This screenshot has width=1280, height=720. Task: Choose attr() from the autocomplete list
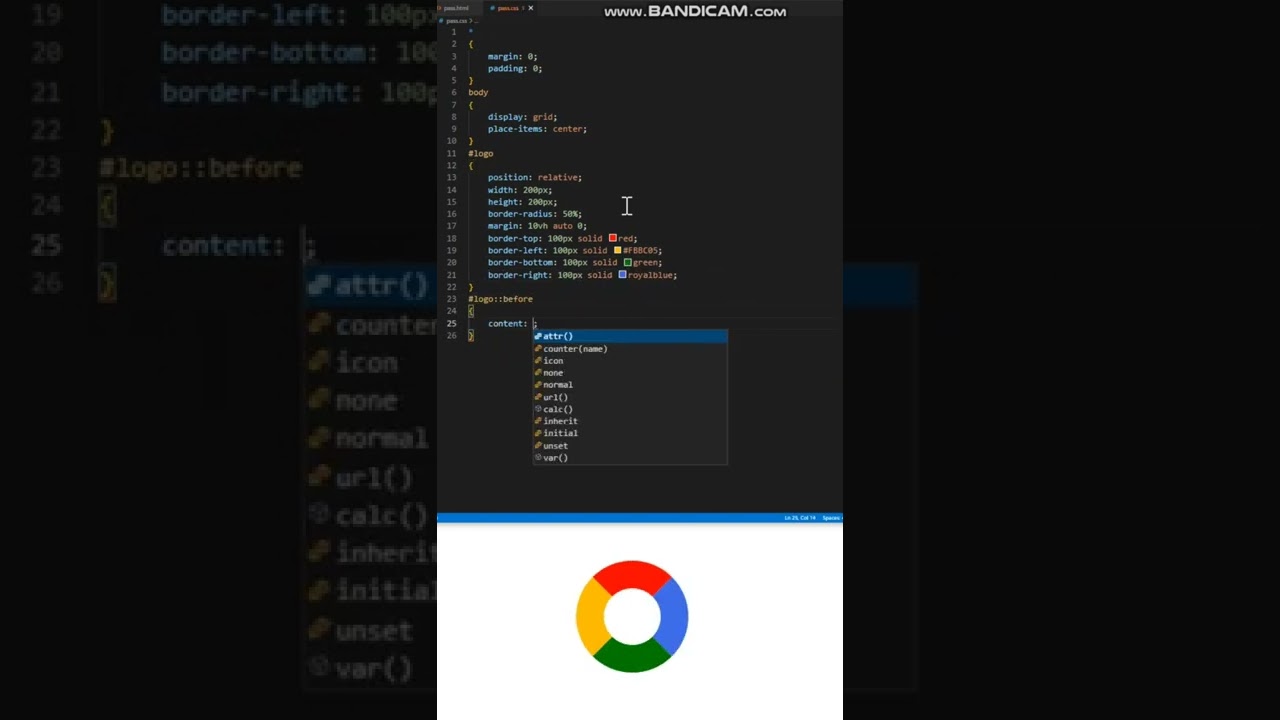630,336
